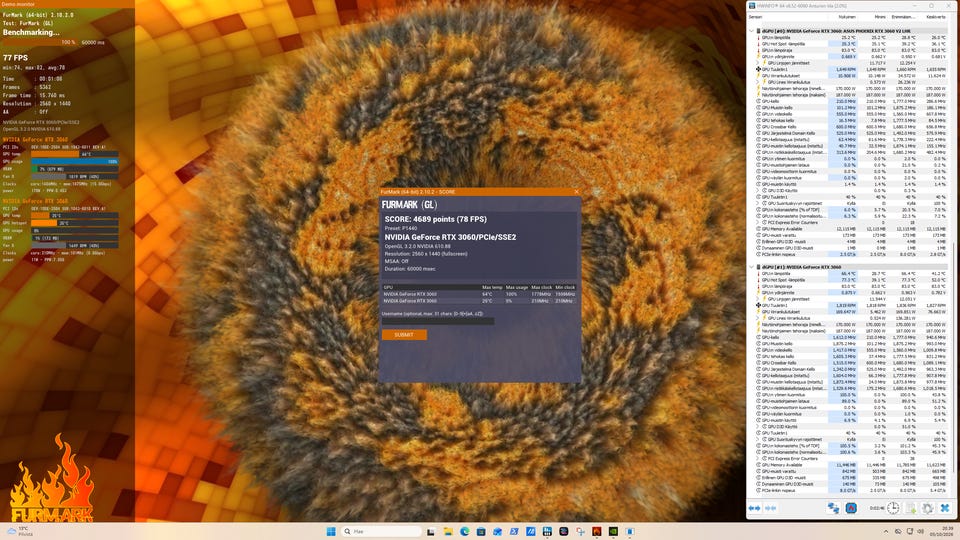Viewport: 960px width, 540px height.
Task: Click the taskbar search box
Action: click(381, 531)
